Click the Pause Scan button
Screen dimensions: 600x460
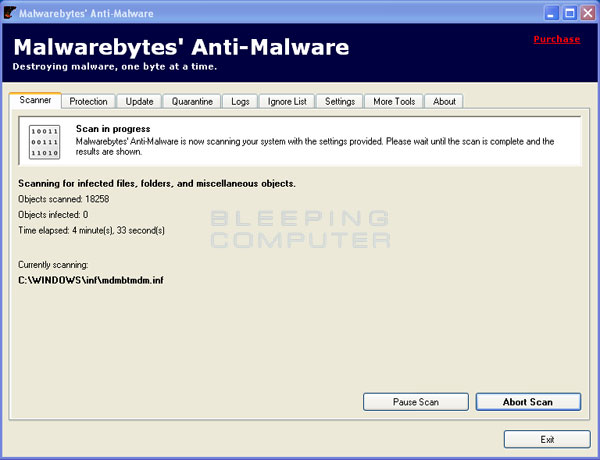416,402
